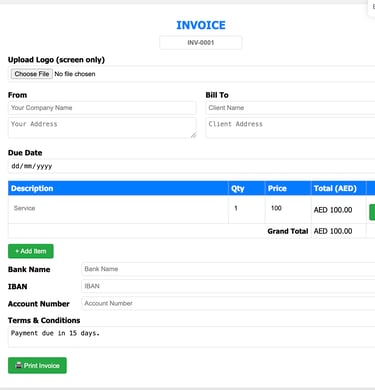Screen dimensions: 375x390
Task: Grab the resize handle of the address box
Action: tap(193, 135)
